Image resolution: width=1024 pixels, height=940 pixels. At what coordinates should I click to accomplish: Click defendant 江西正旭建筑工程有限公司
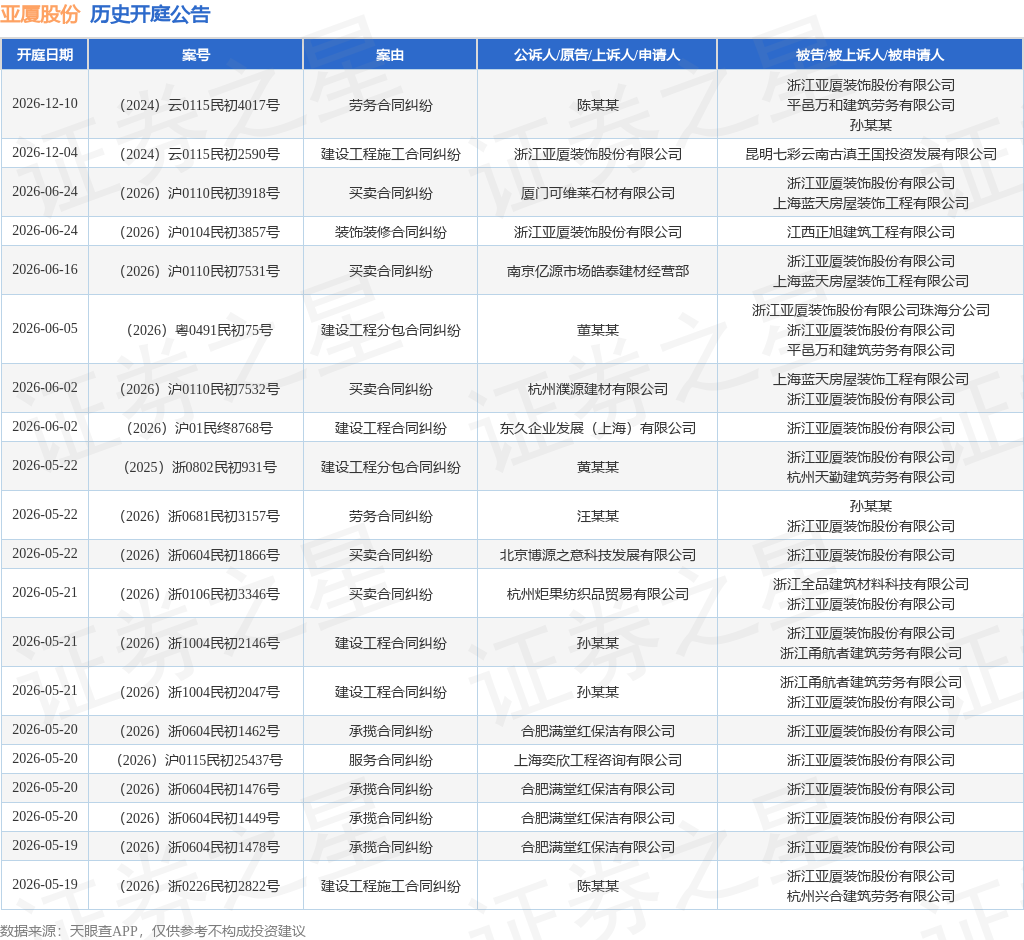tap(871, 233)
